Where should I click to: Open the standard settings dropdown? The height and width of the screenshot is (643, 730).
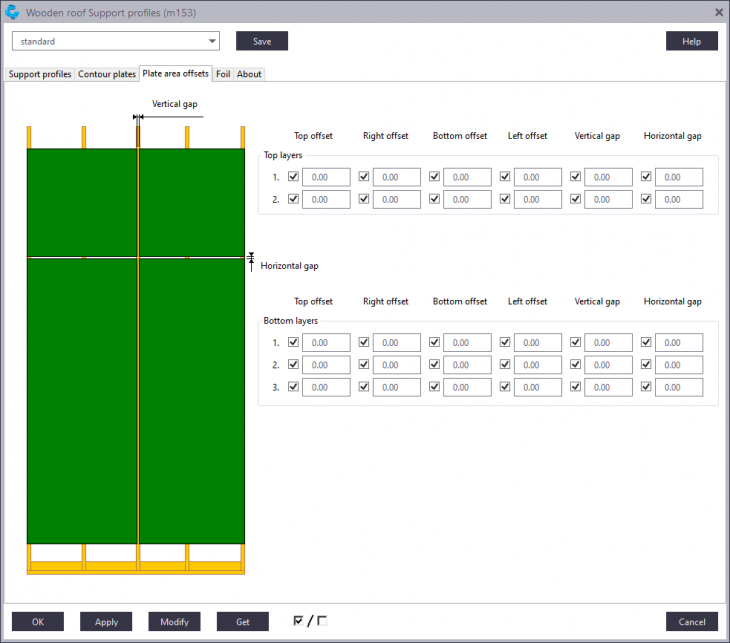pyautogui.click(x=115, y=41)
